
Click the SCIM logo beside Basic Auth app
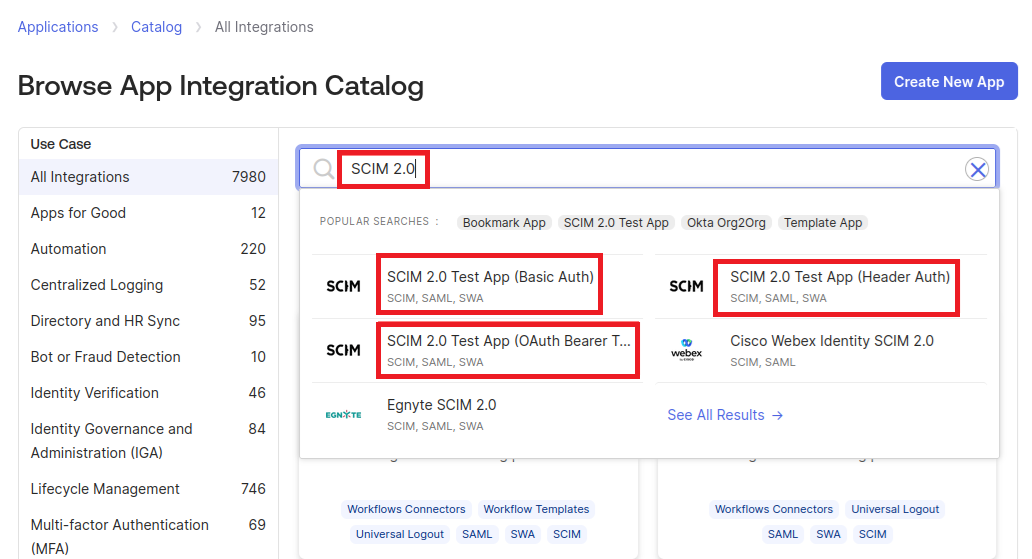point(343,287)
